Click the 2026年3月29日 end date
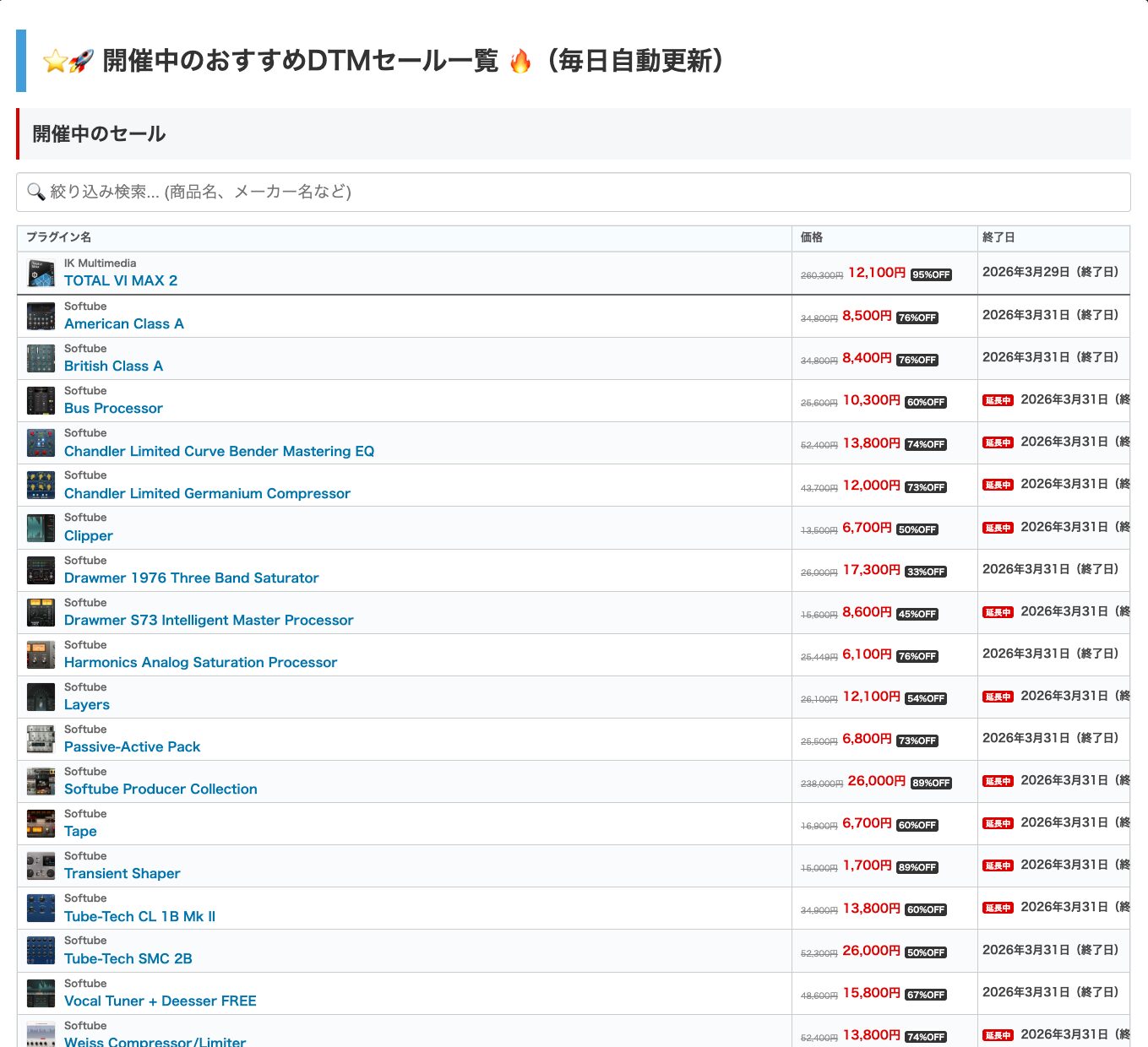 [x=1051, y=272]
